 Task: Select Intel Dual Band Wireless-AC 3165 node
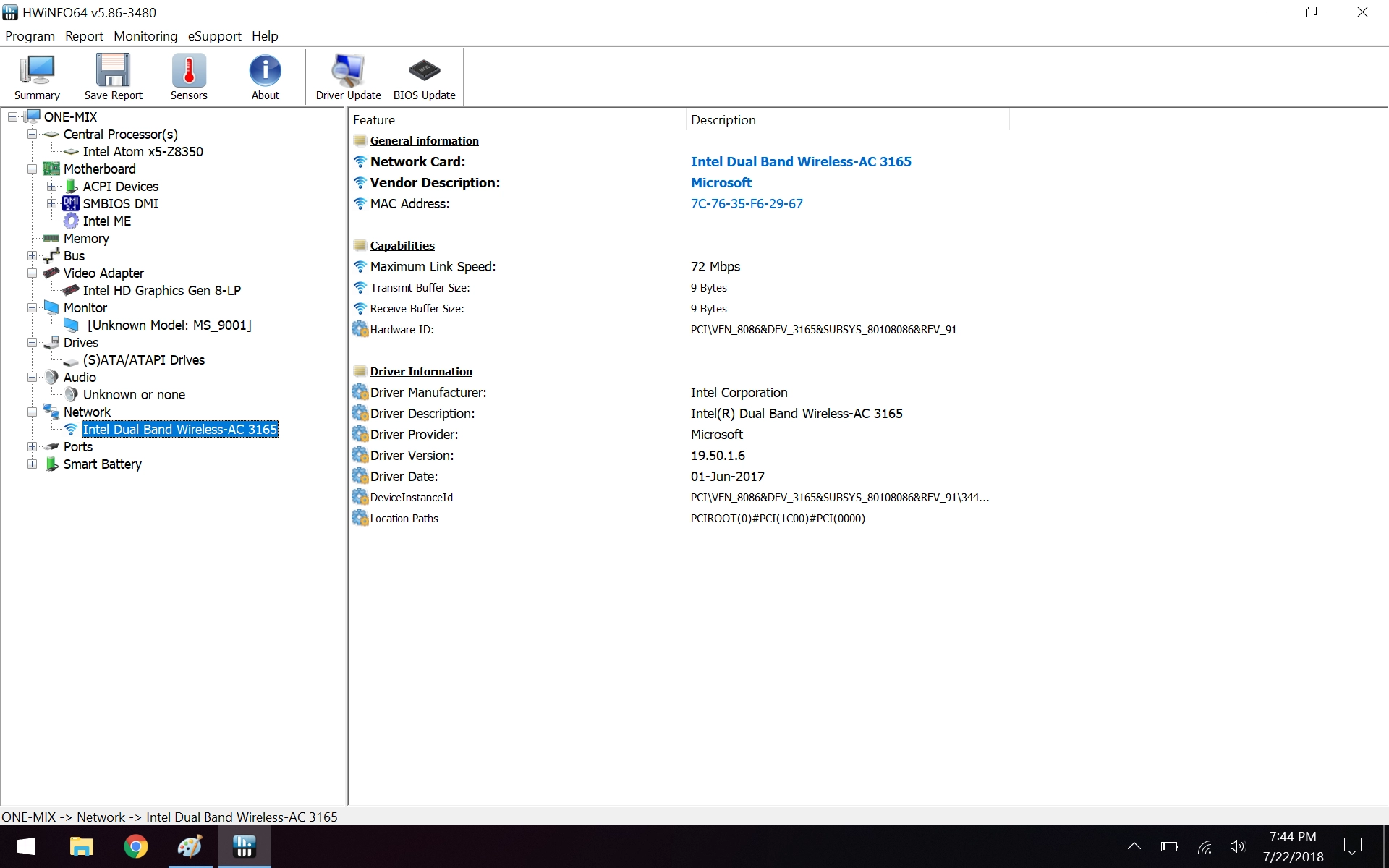click(x=180, y=429)
